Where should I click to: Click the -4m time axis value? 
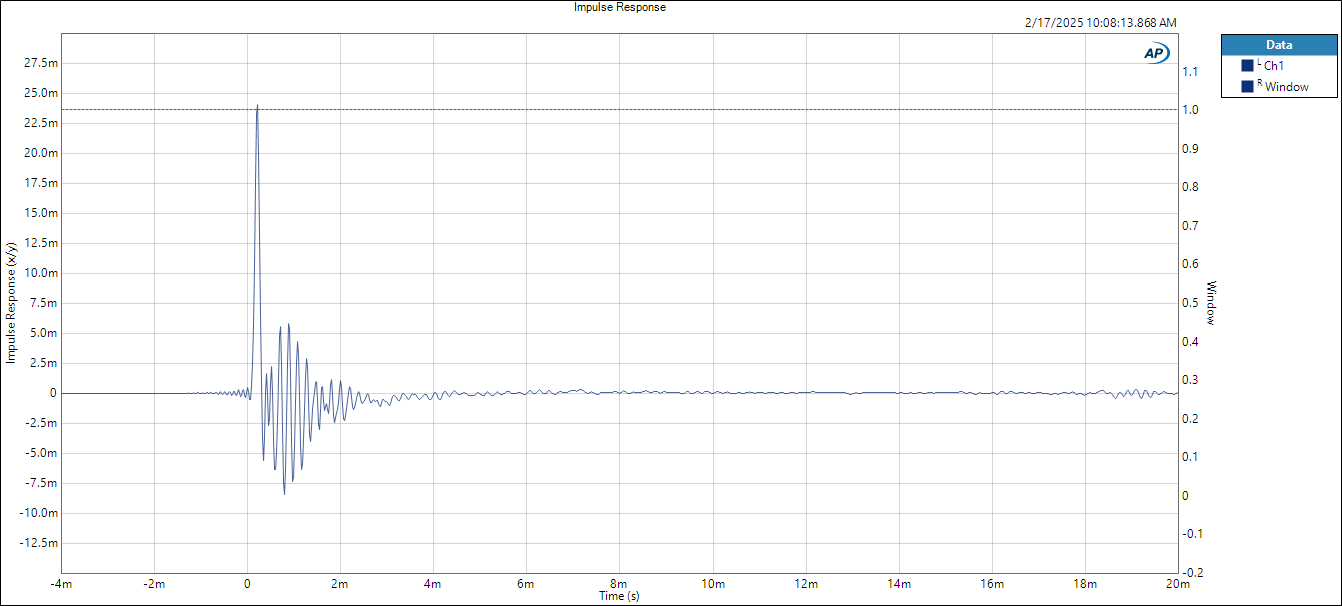(x=60, y=584)
